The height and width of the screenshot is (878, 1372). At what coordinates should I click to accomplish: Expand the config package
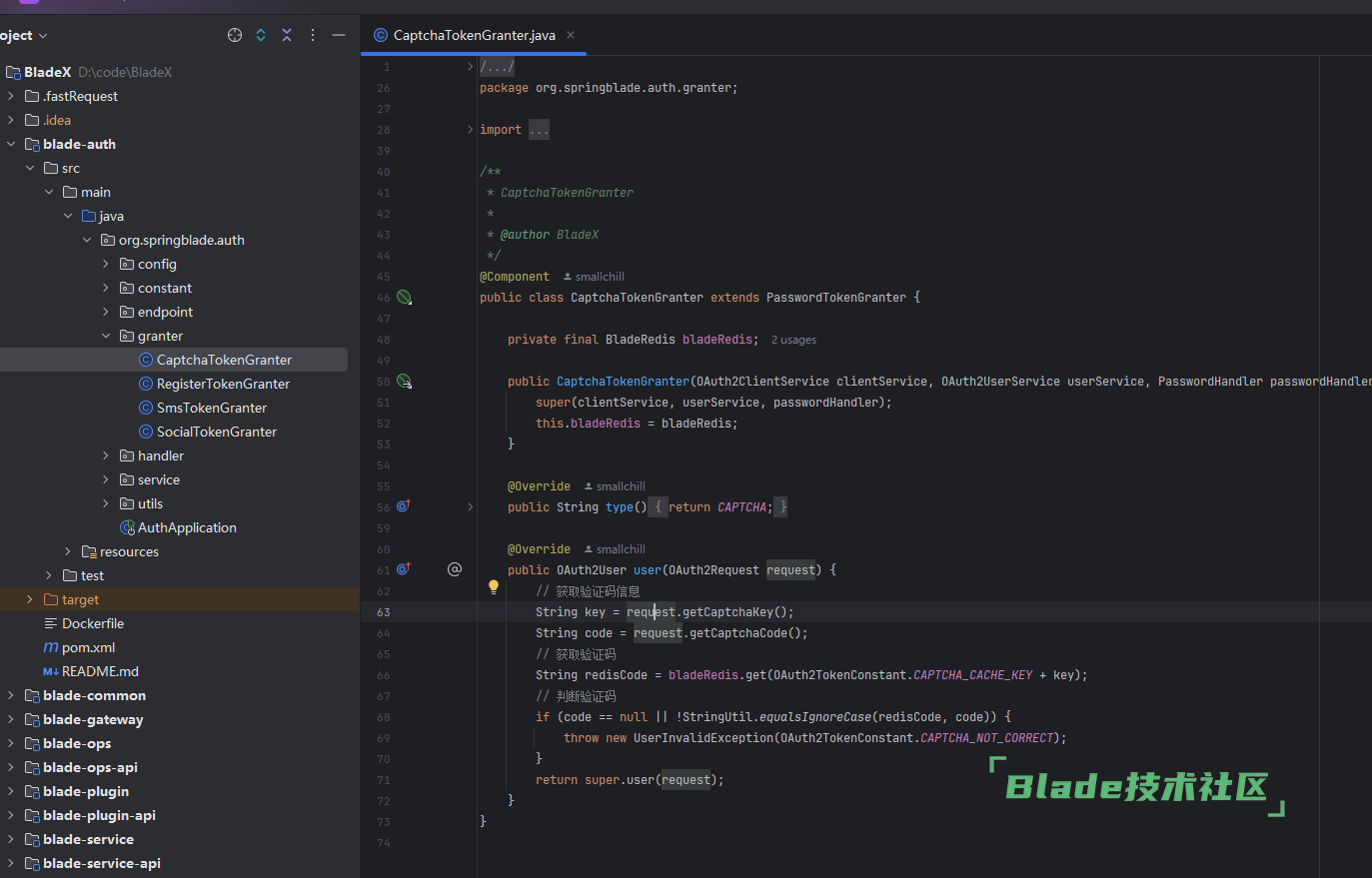(x=106, y=264)
